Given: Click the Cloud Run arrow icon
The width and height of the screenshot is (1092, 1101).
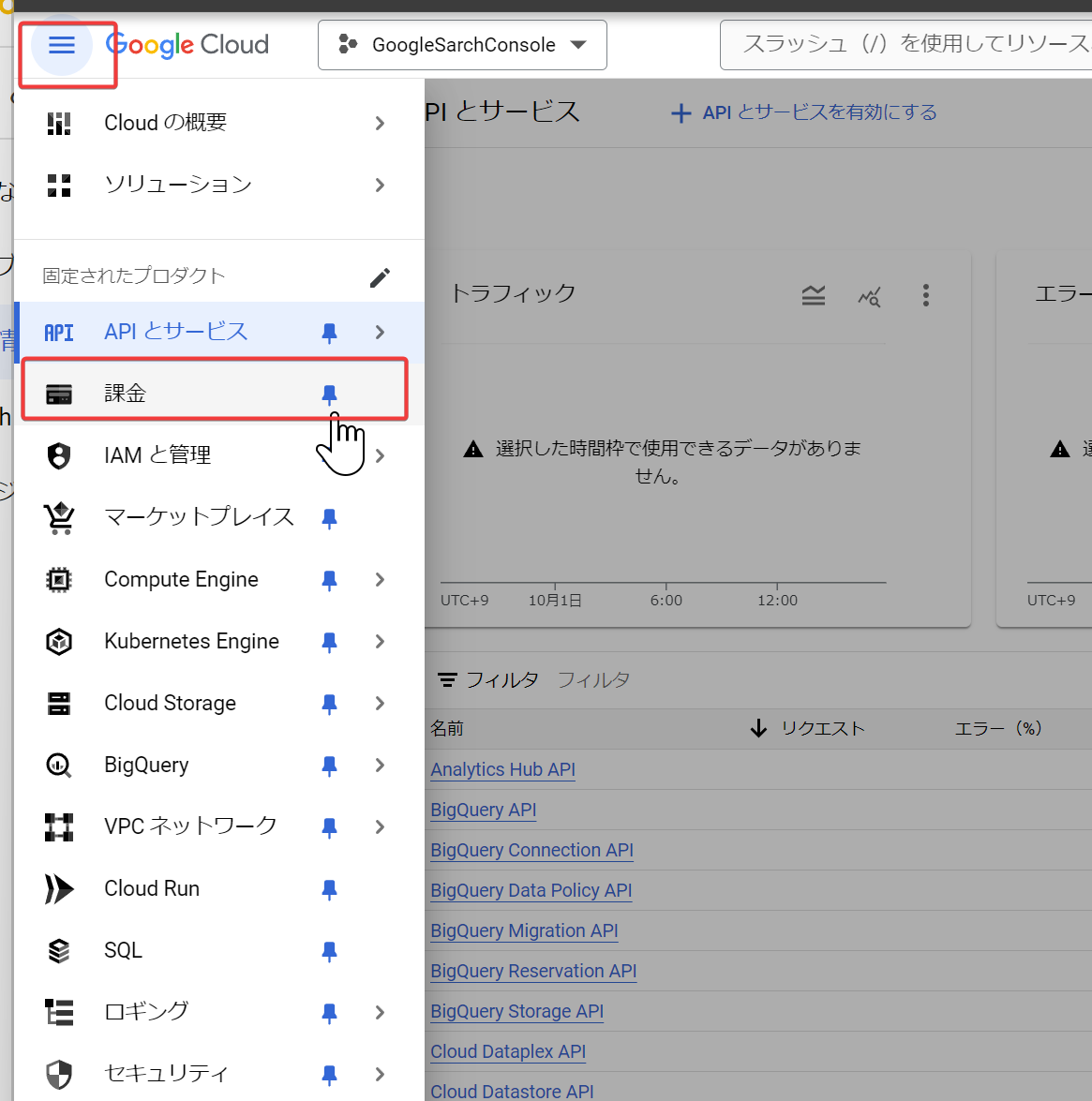Looking at the screenshot, I should tap(59, 889).
